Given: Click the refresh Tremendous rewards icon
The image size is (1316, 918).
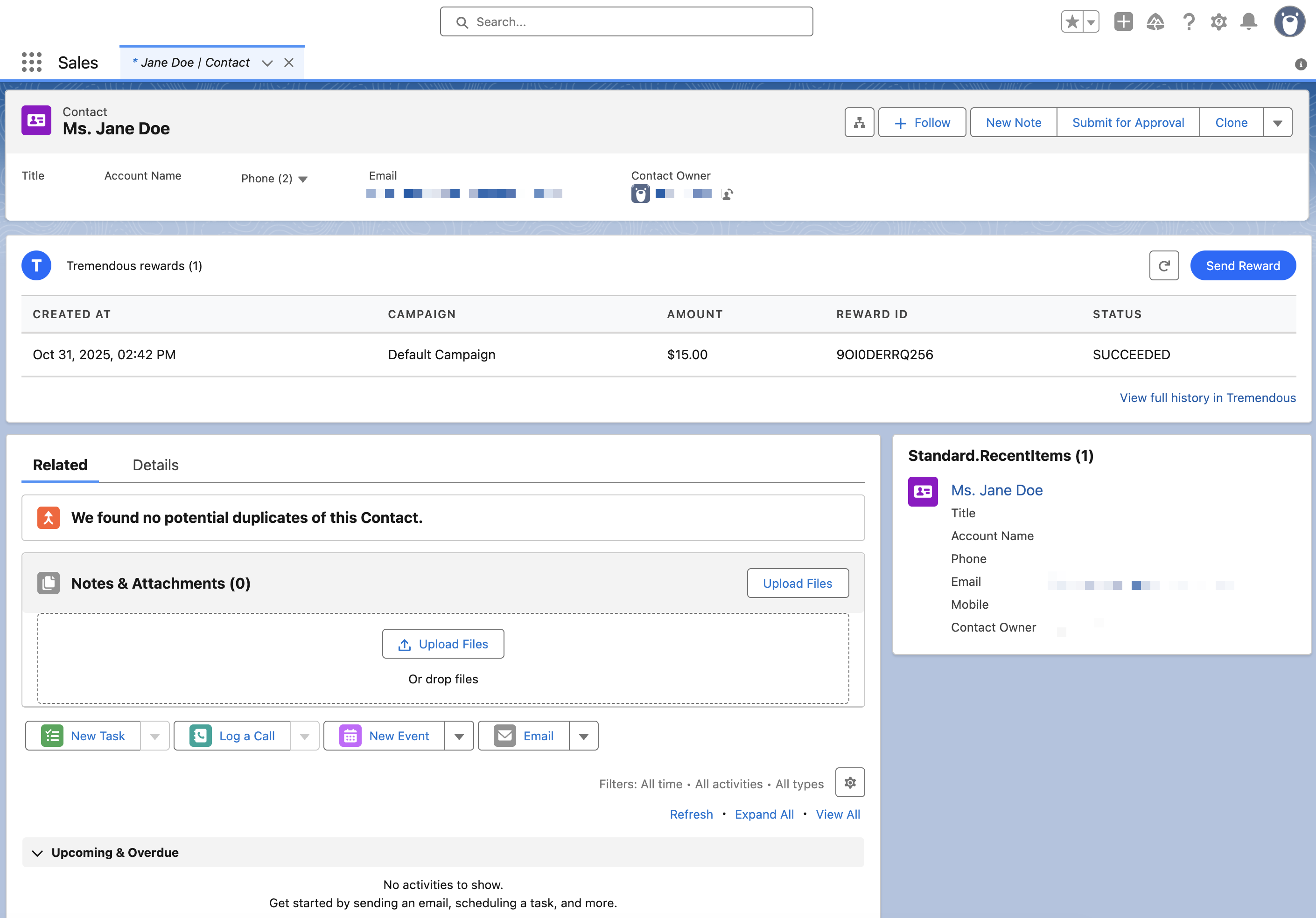Looking at the screenshot, I should click(x=1163, y=265).
